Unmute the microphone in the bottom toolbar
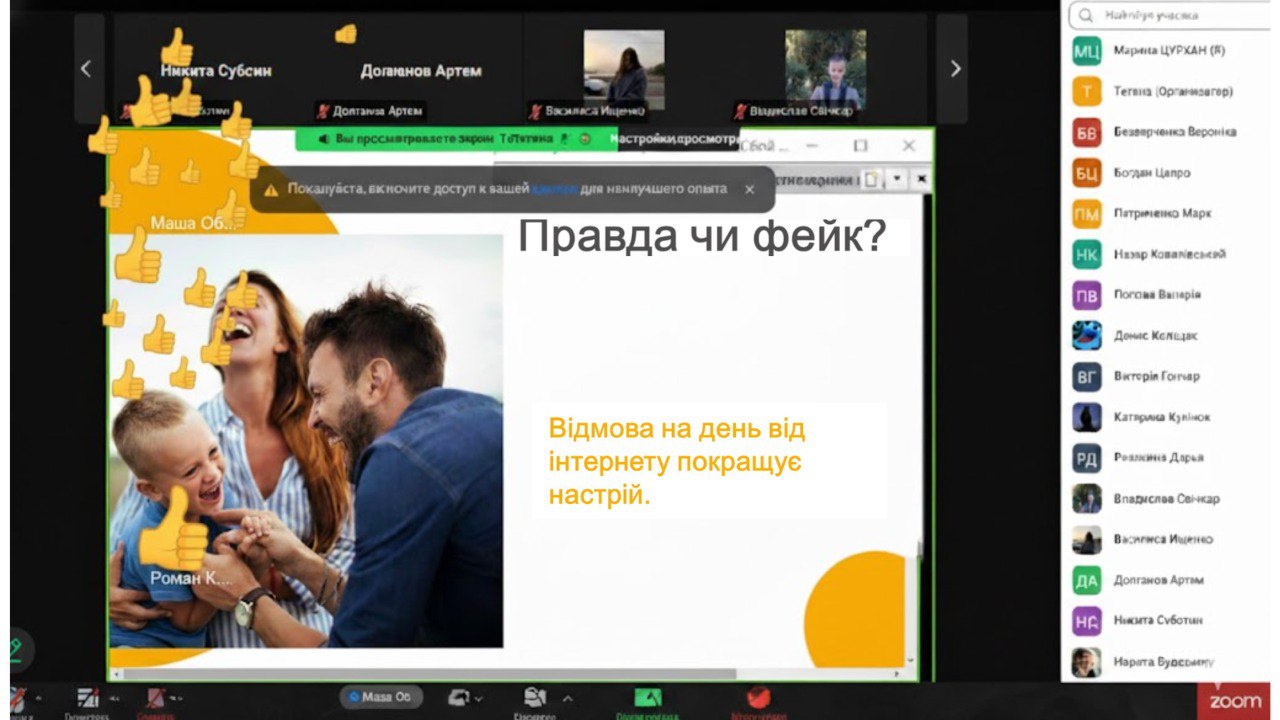 (17, 697)
